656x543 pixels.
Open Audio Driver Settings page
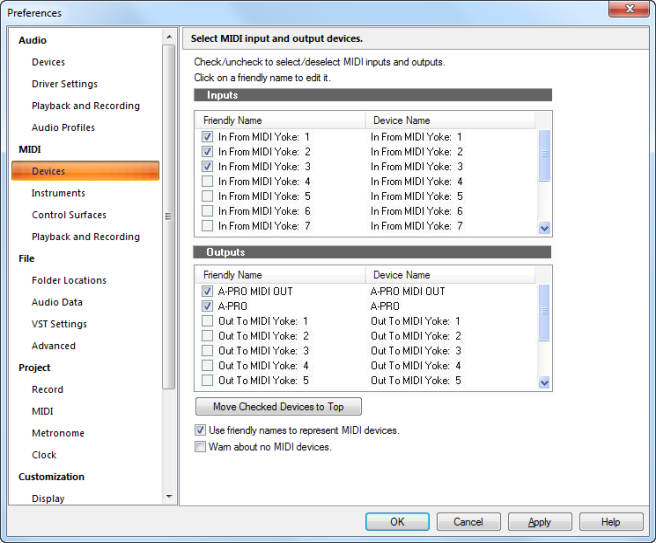[64, 84]
